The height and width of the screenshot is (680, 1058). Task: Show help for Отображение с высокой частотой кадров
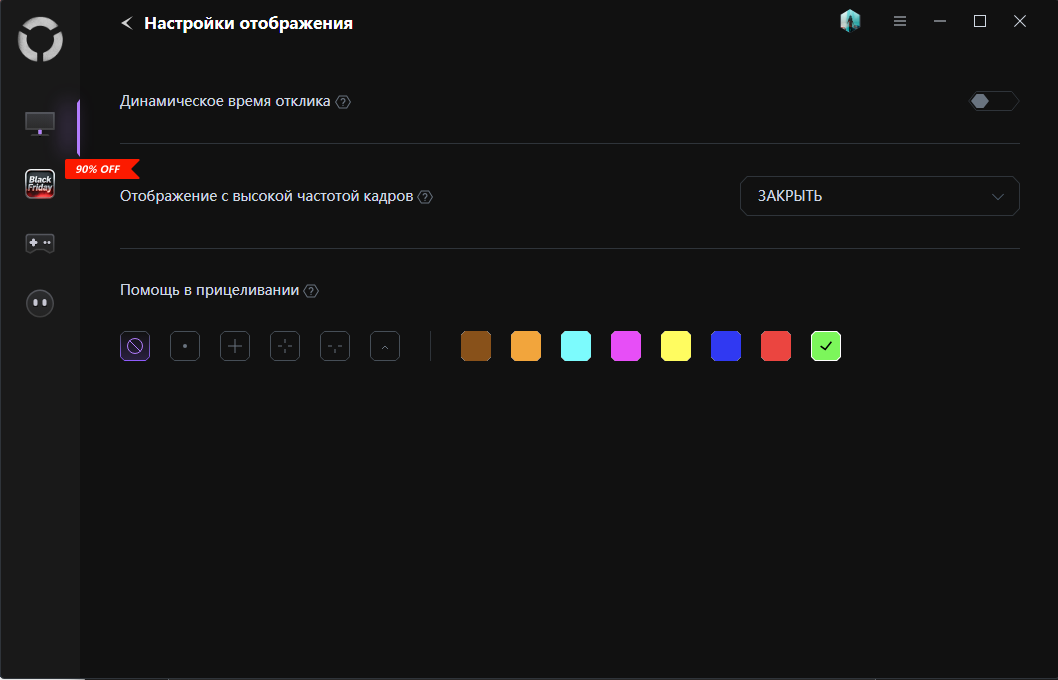425,197
